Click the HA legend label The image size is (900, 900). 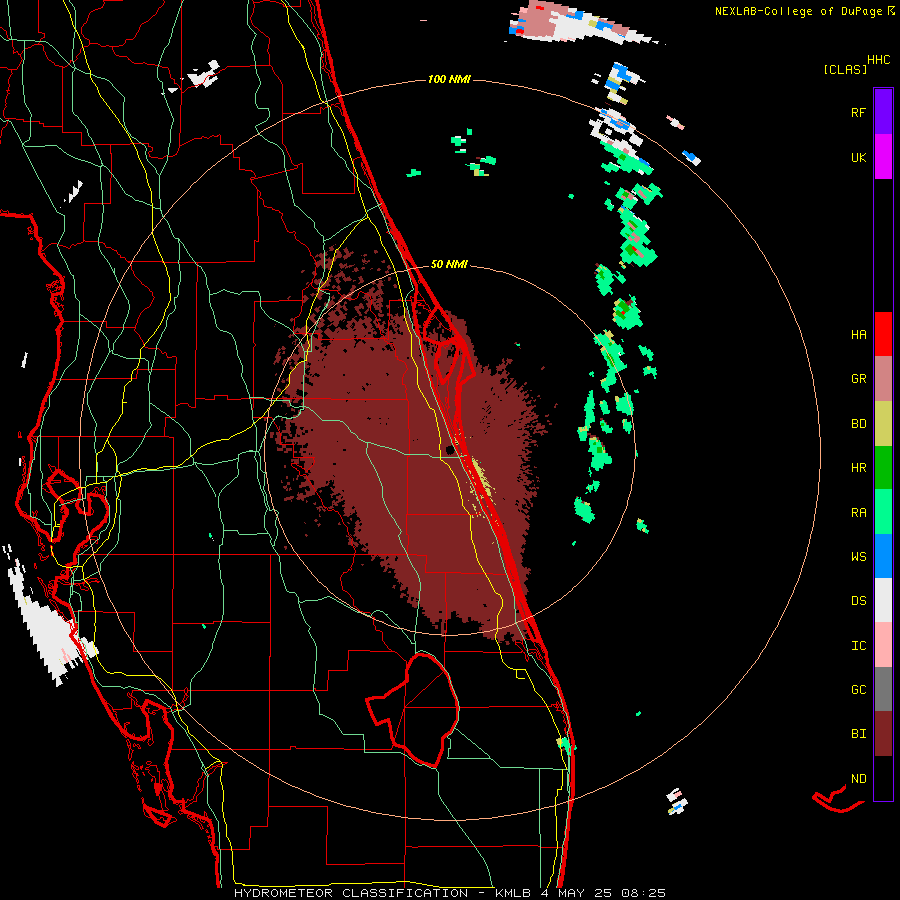pyautogui.click(x=858, y=335)
